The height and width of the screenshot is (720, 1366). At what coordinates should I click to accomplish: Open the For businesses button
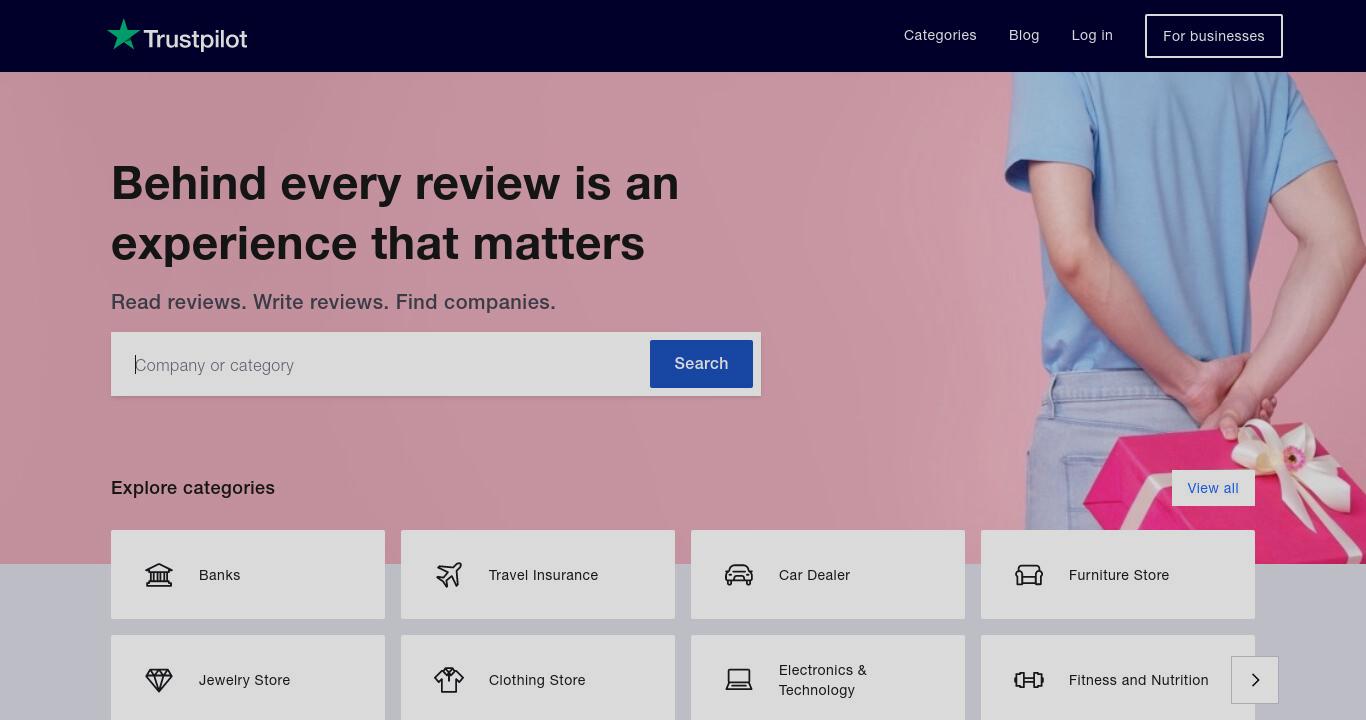(1214, 36)
